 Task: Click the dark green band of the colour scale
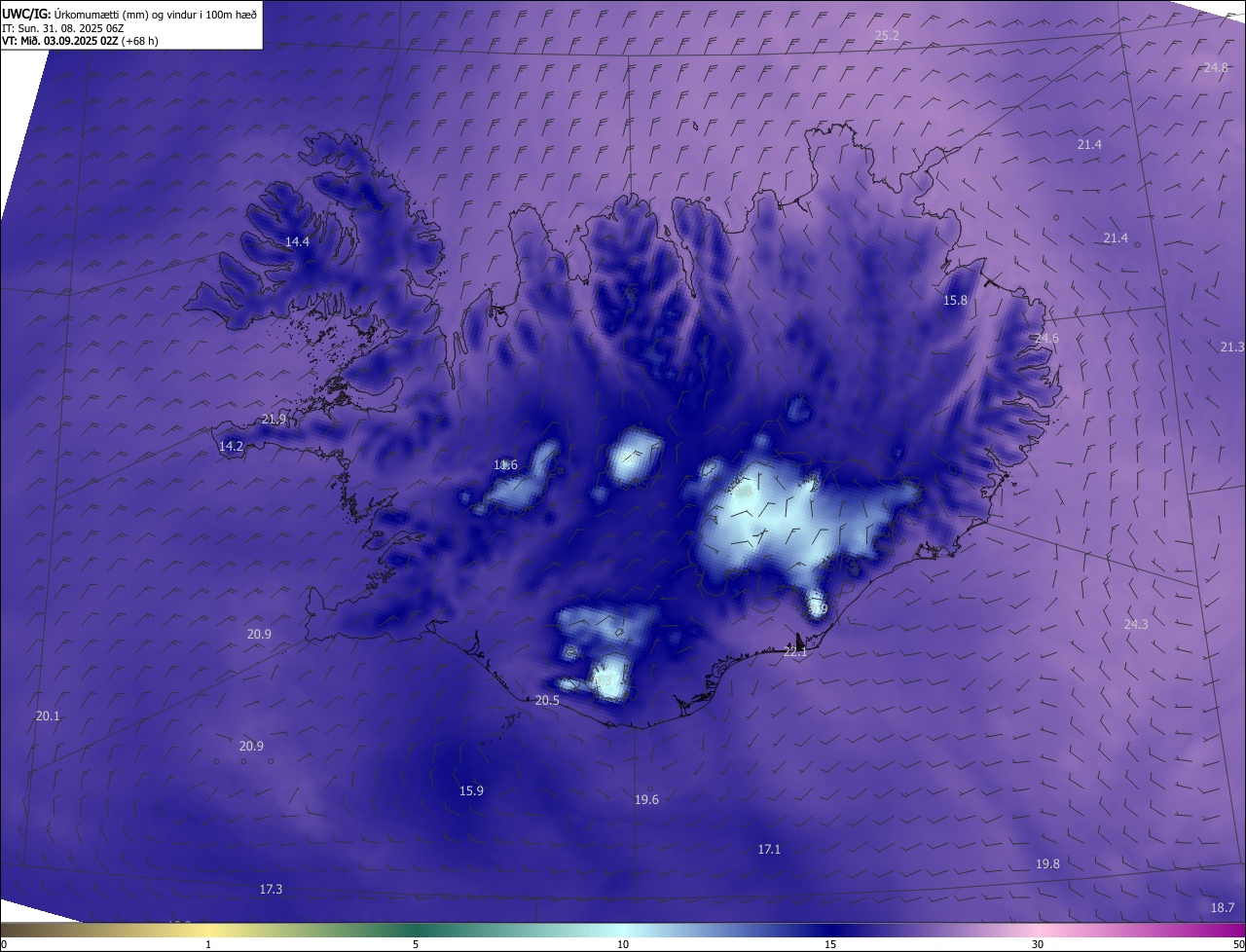click(x=416, y=930)
